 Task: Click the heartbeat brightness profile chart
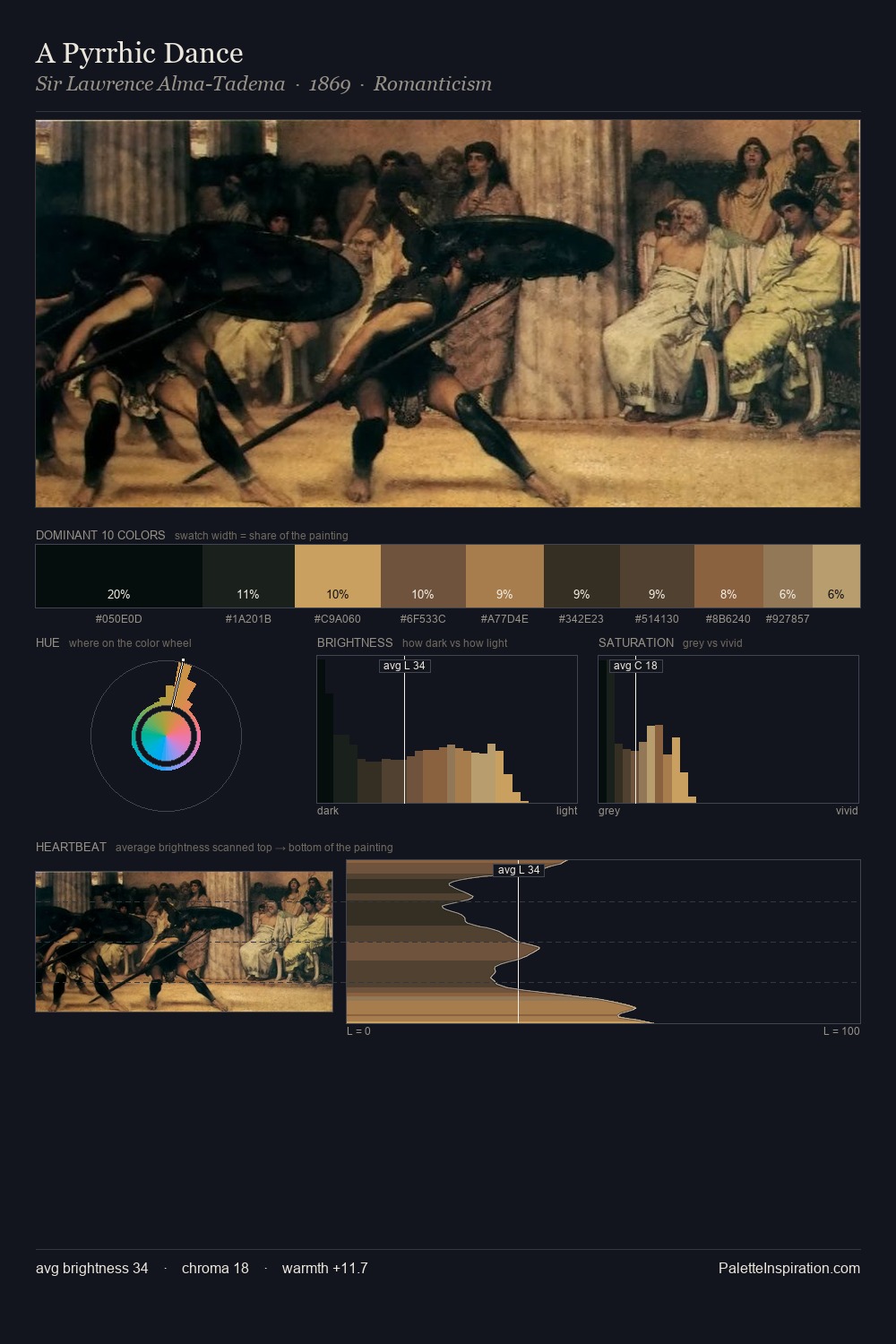click(x=603, y=942)
